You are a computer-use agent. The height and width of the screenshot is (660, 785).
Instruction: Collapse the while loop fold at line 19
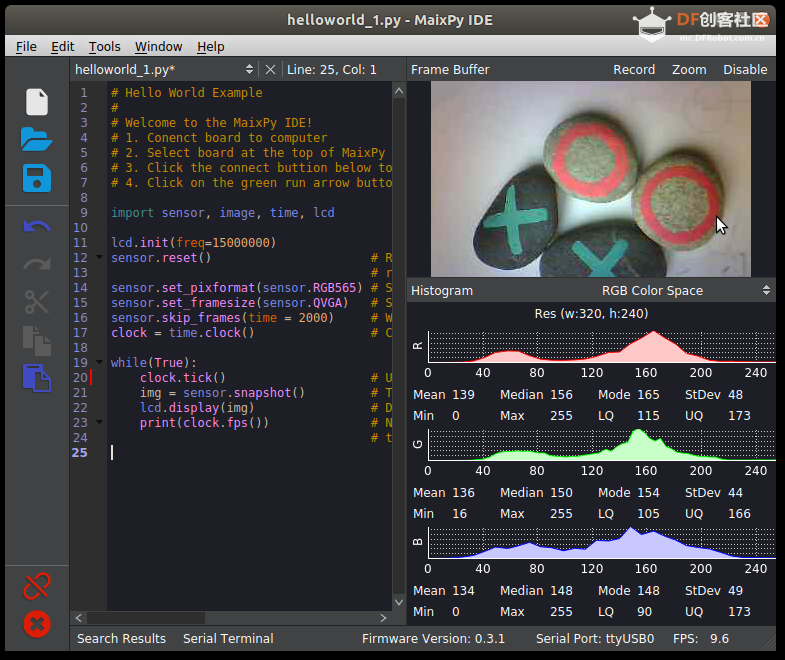[100, 362]
